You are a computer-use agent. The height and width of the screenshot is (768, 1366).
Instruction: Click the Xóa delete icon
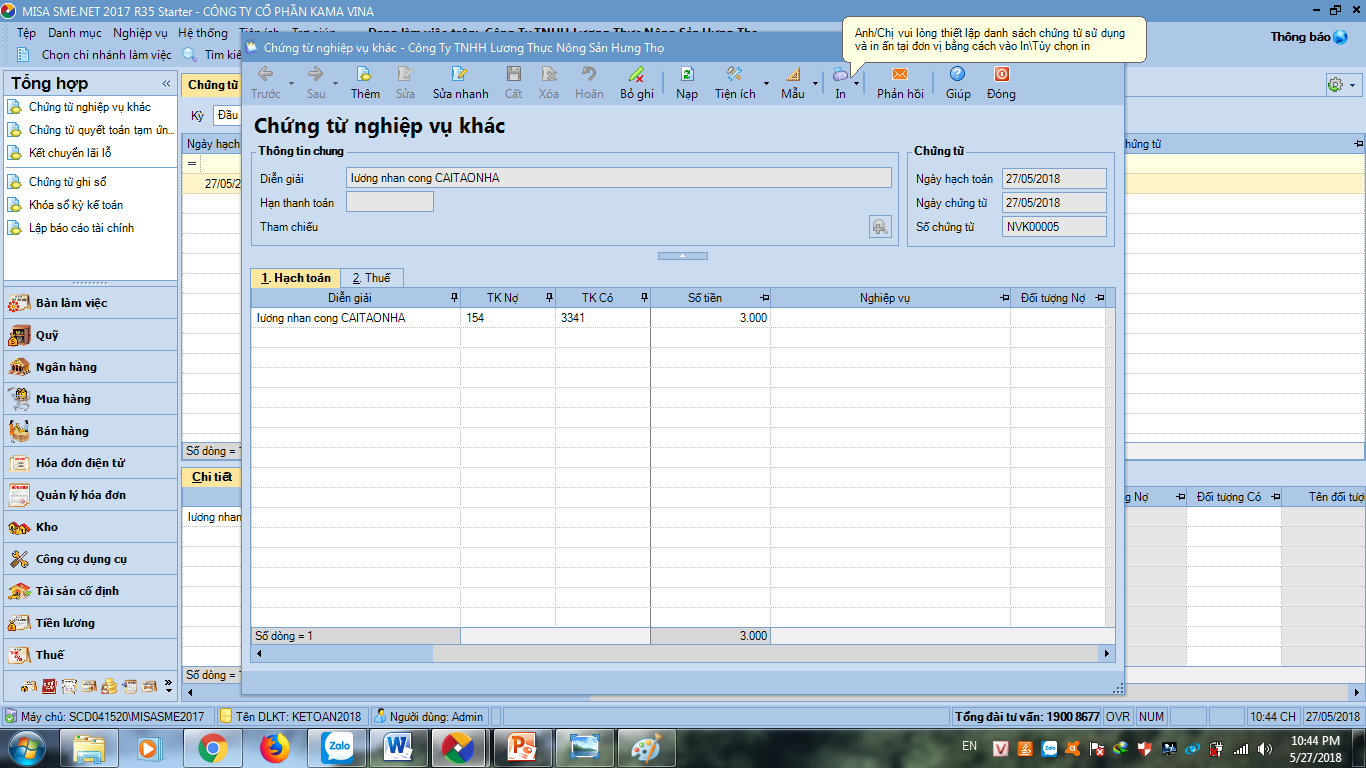point(549,74)
